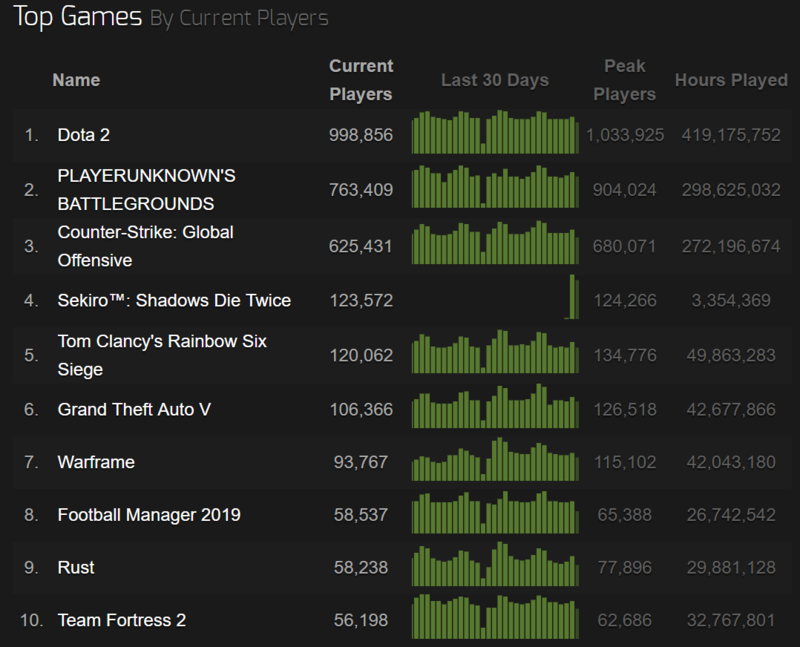Click hours played value 419,175,752
The height and width of the screenshot is (647, 800).
[731, 135]
